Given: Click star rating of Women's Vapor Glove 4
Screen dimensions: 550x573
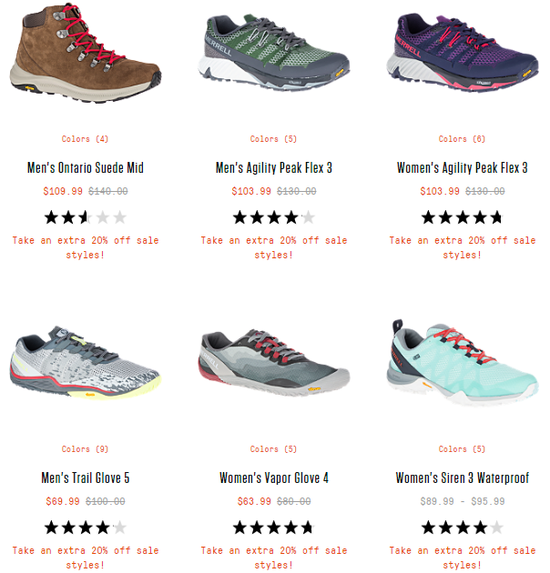Looking at the screenshot, I should [274, 527].
